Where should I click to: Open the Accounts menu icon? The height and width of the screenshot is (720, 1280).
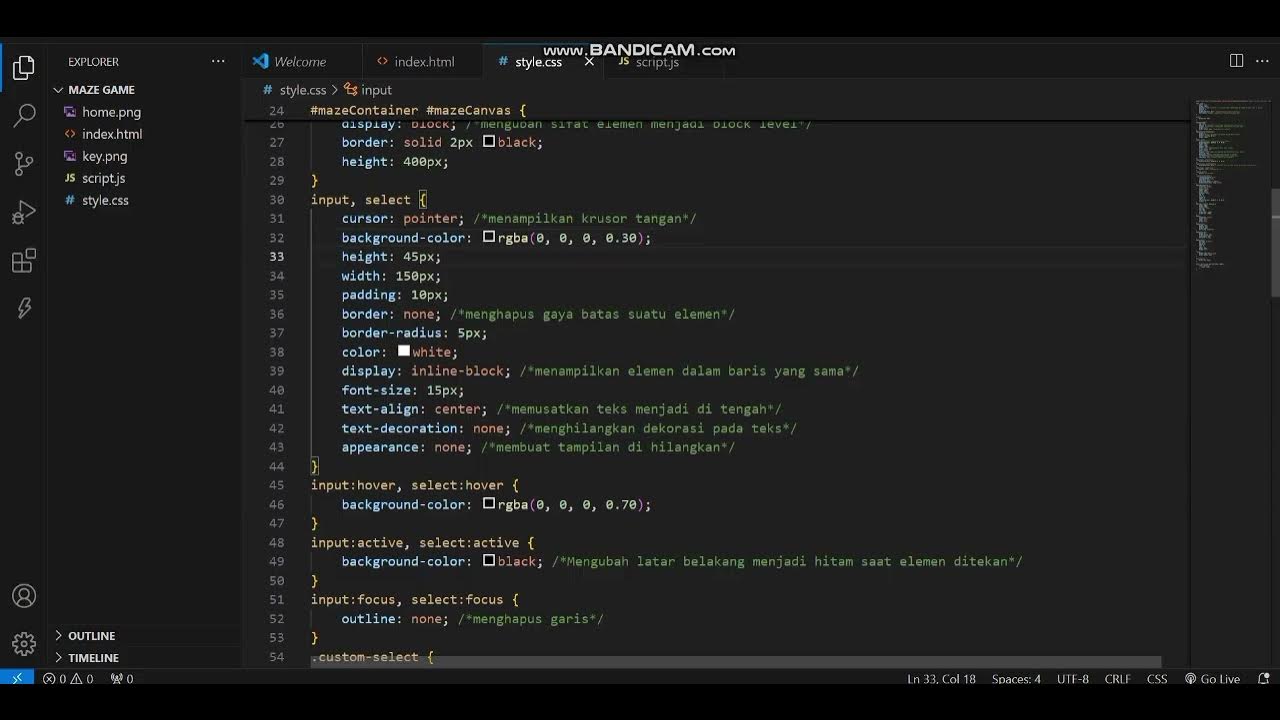[24, 596]
